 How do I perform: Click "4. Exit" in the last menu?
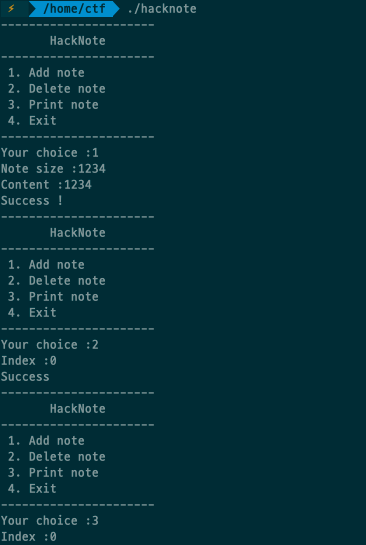32,488
